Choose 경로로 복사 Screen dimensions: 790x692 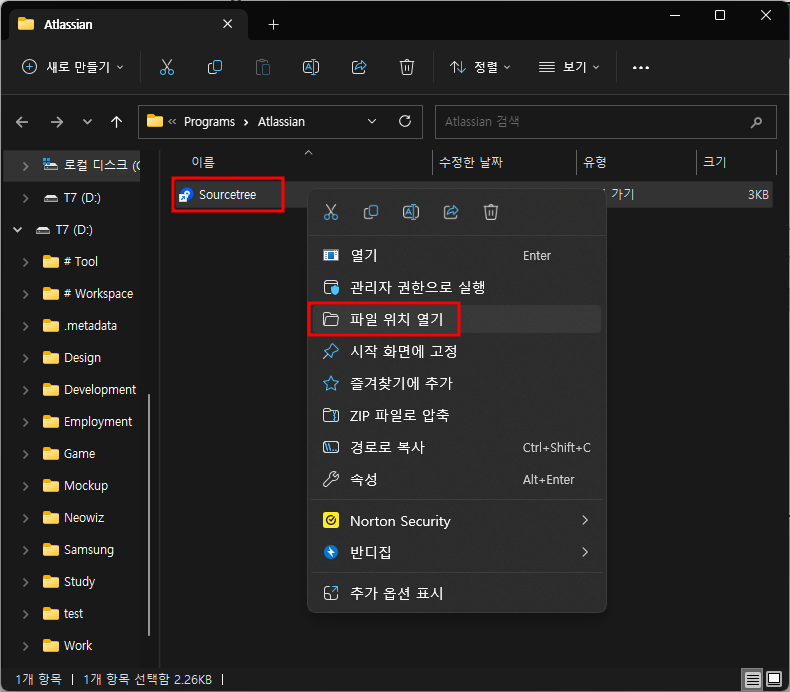pos(456,448)
